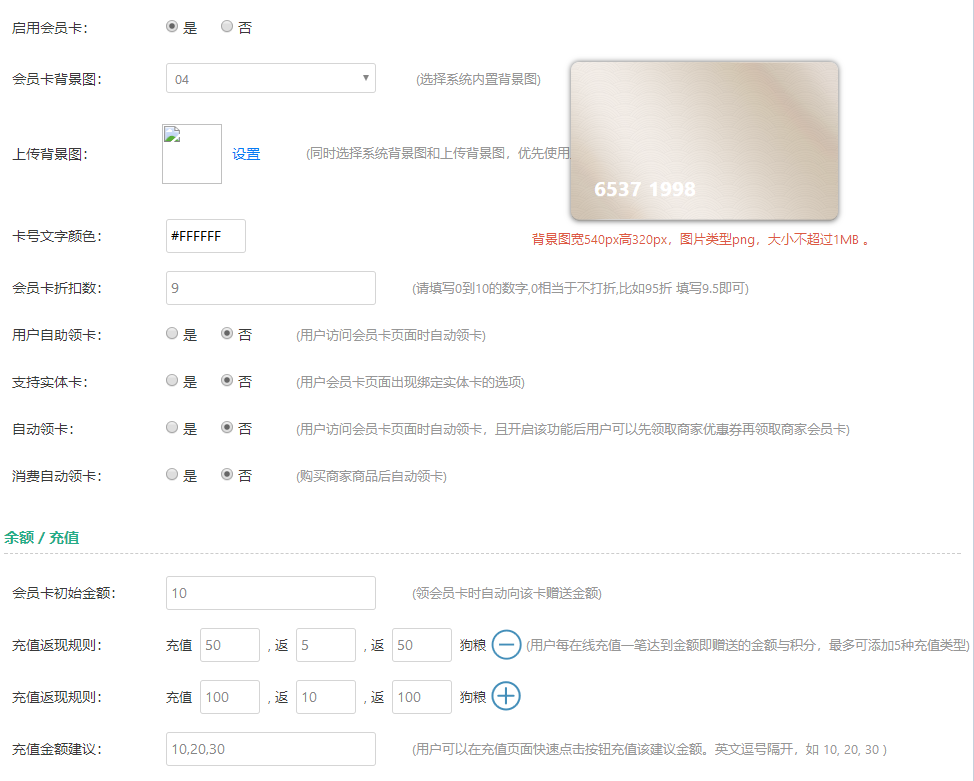
Task: Click the 充值金额建议 label
Action: pyautogui.click(x=57, y=749)
